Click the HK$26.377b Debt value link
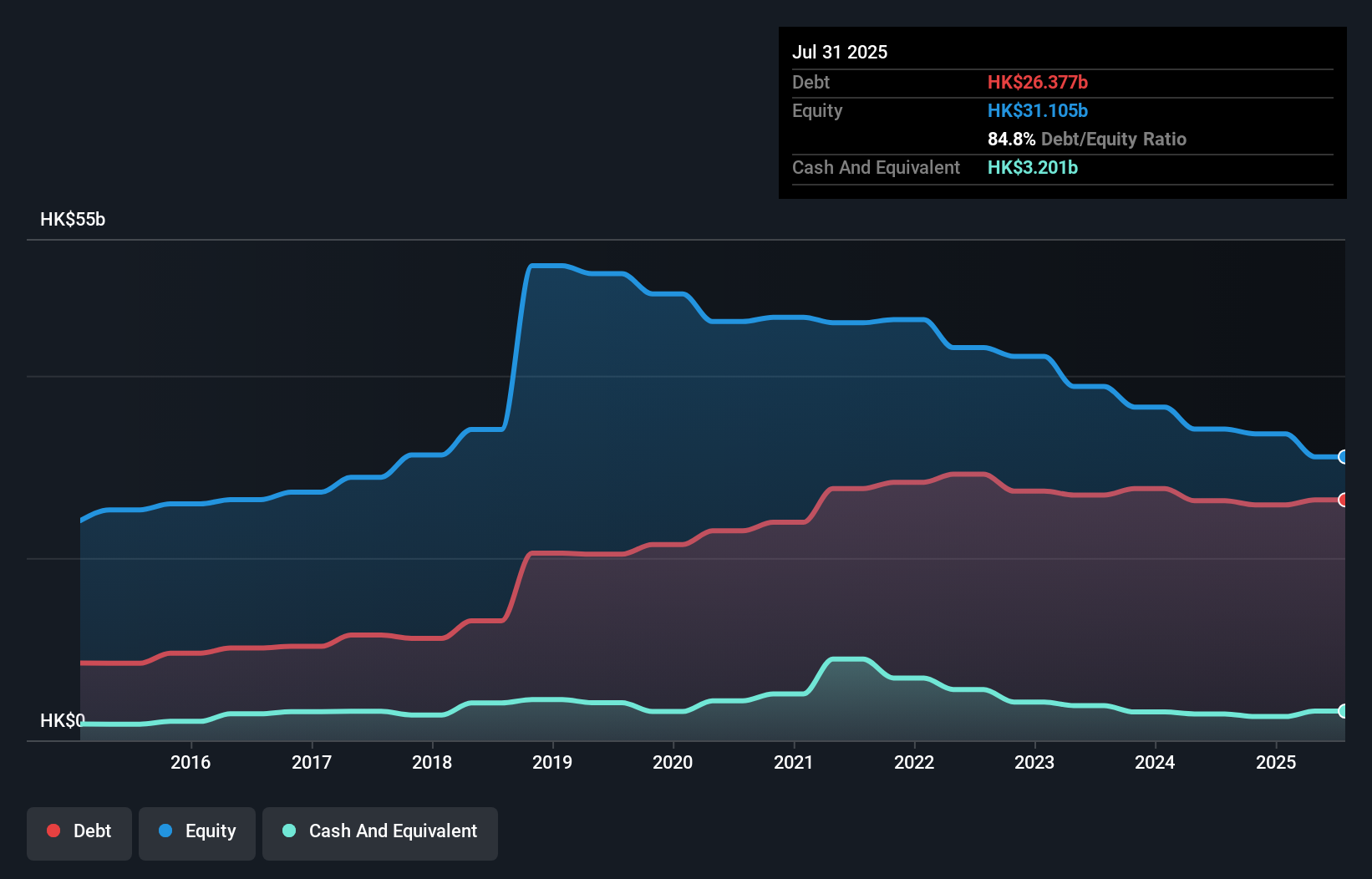1372x879 pixels. 1038,82
